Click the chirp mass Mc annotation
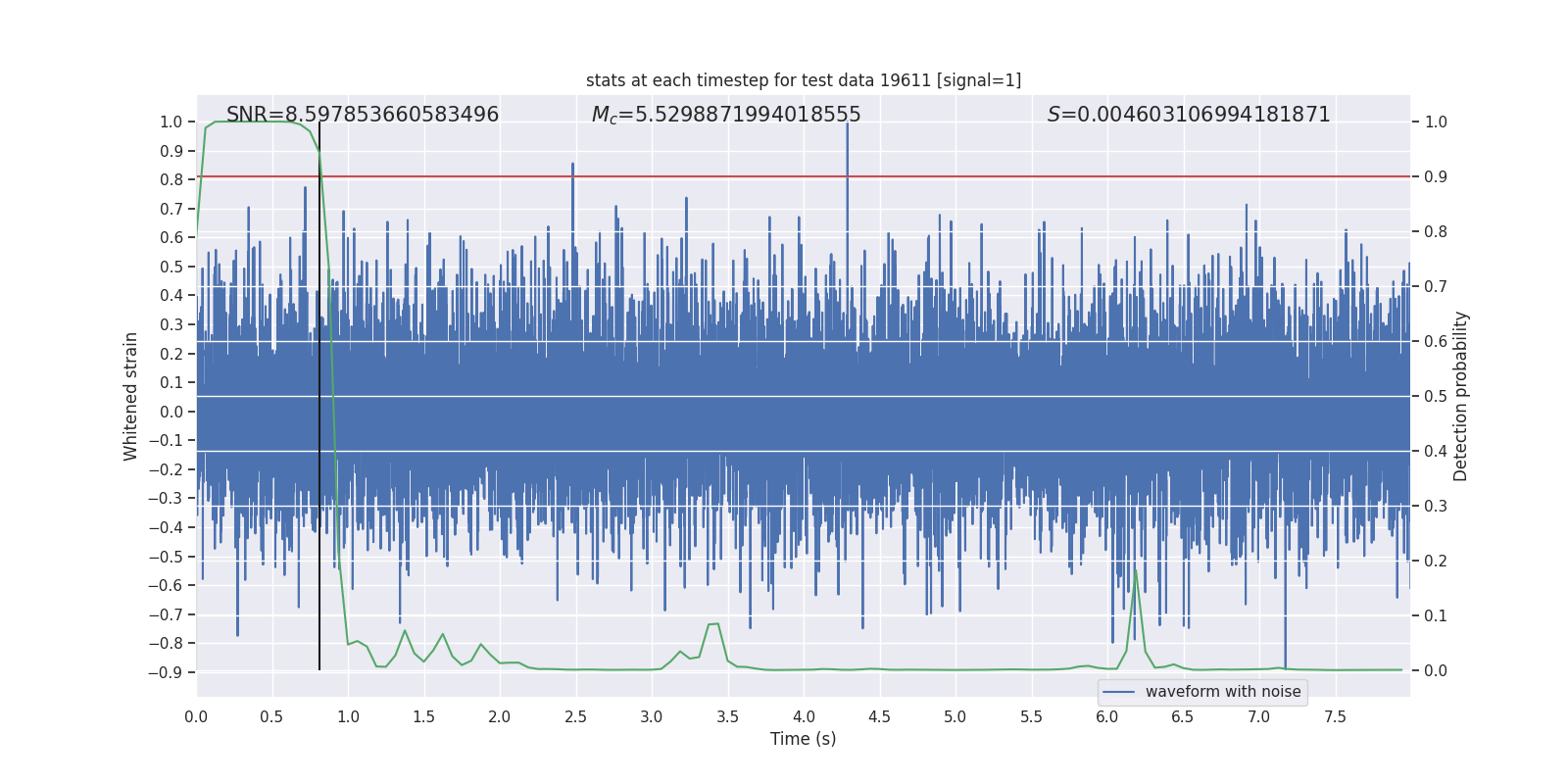 point(726,115)
